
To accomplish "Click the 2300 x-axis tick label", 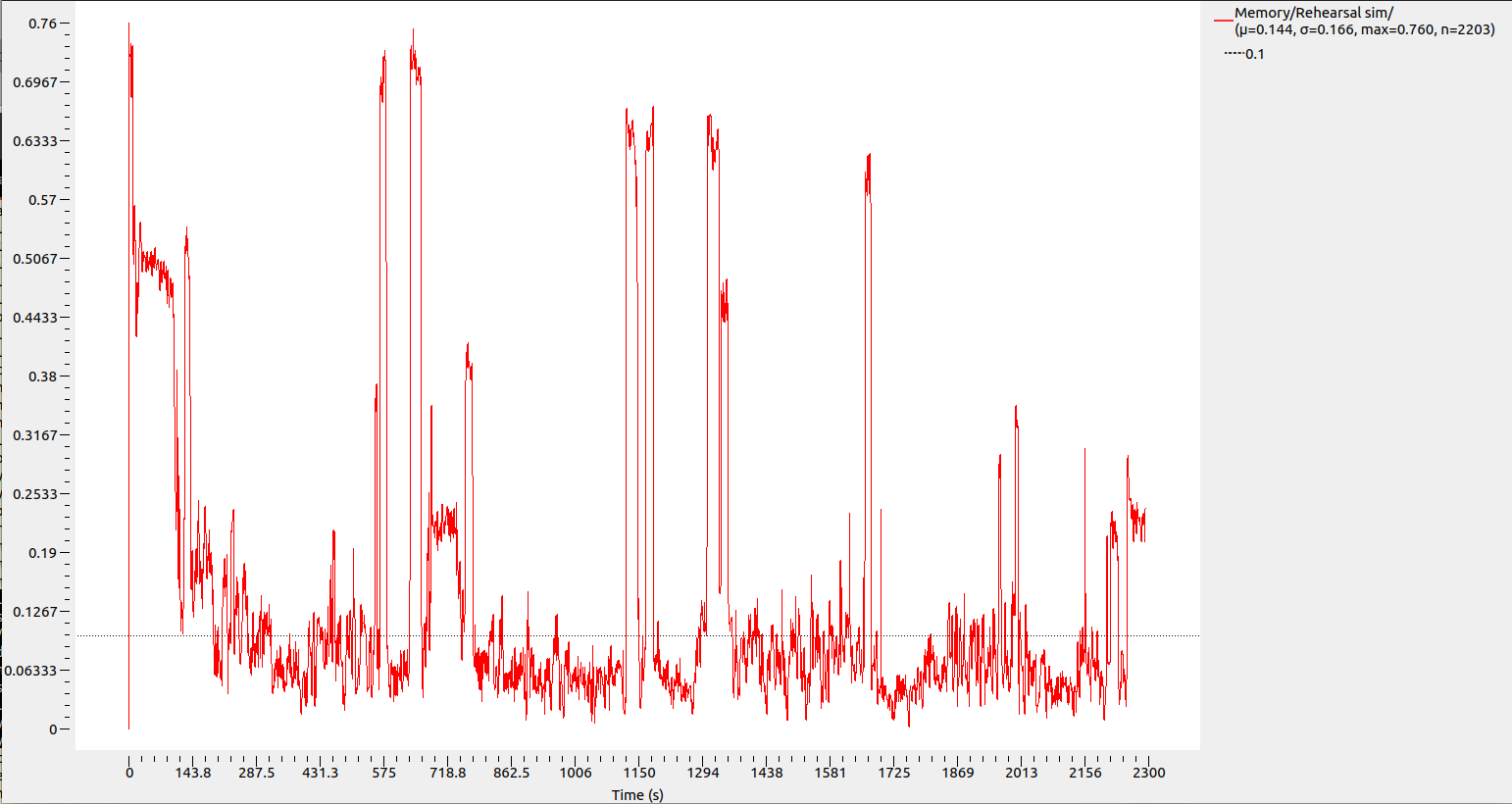I will pos(1149,773).
